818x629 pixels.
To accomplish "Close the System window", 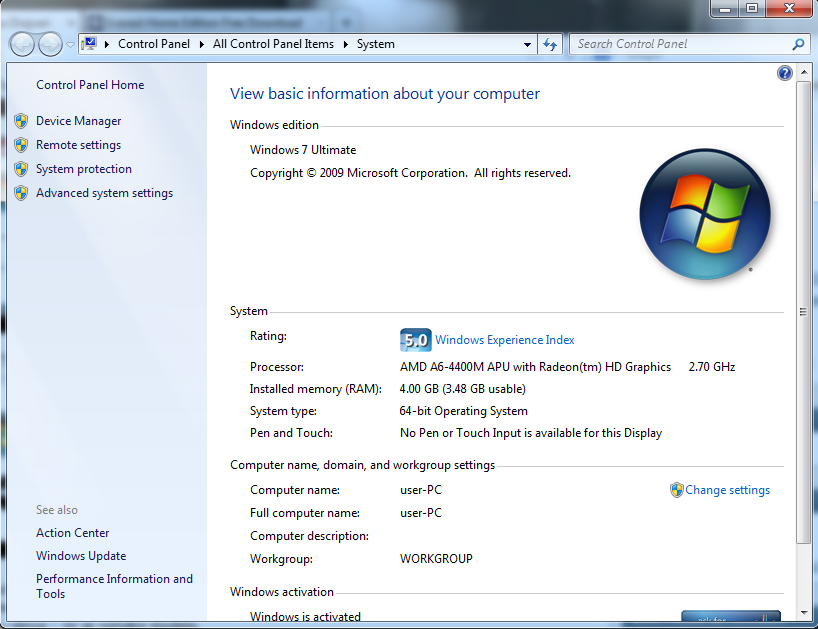I will tap(790, 8).
